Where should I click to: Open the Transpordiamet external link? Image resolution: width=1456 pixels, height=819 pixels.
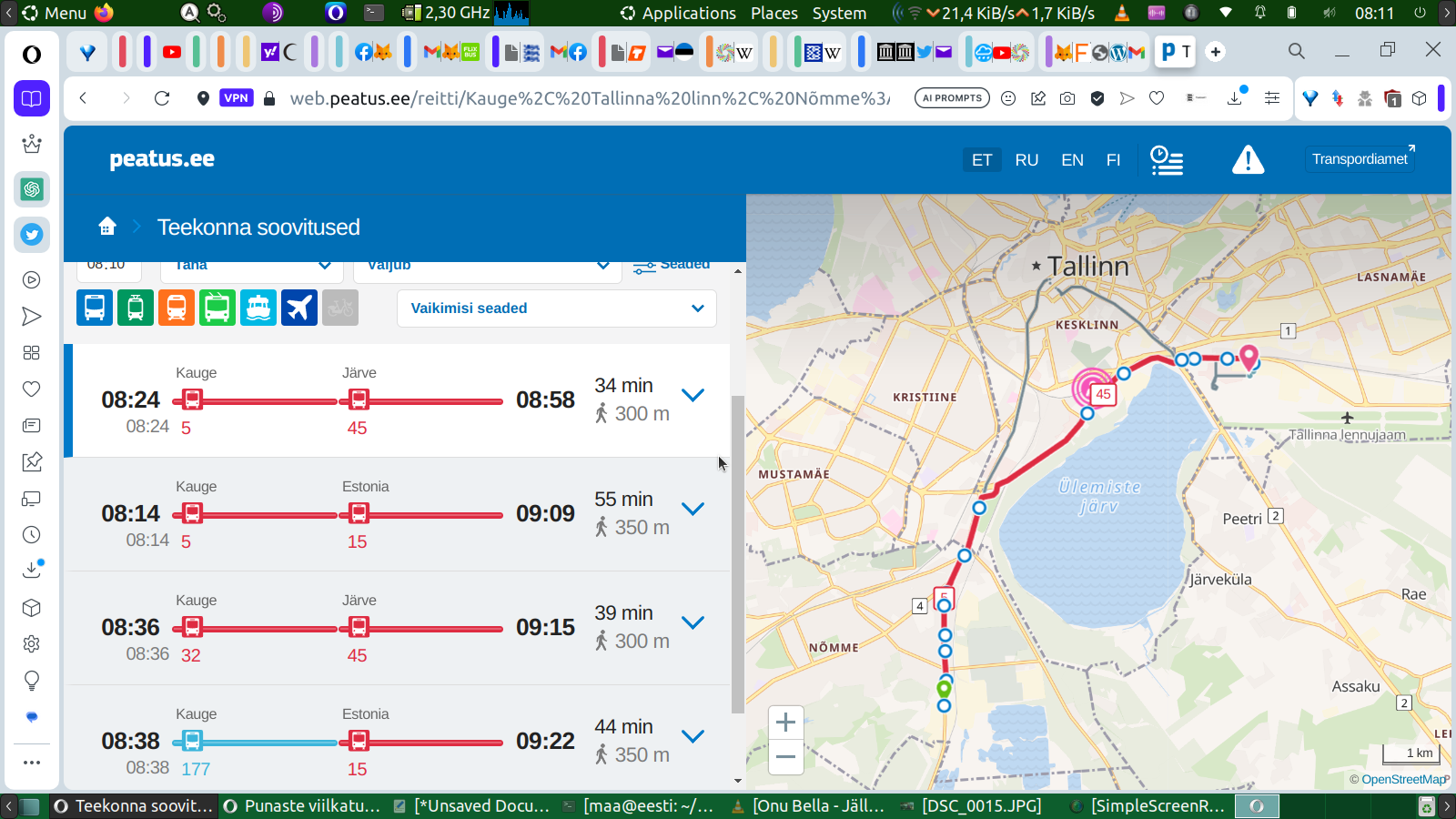(x=1360, y=159)
